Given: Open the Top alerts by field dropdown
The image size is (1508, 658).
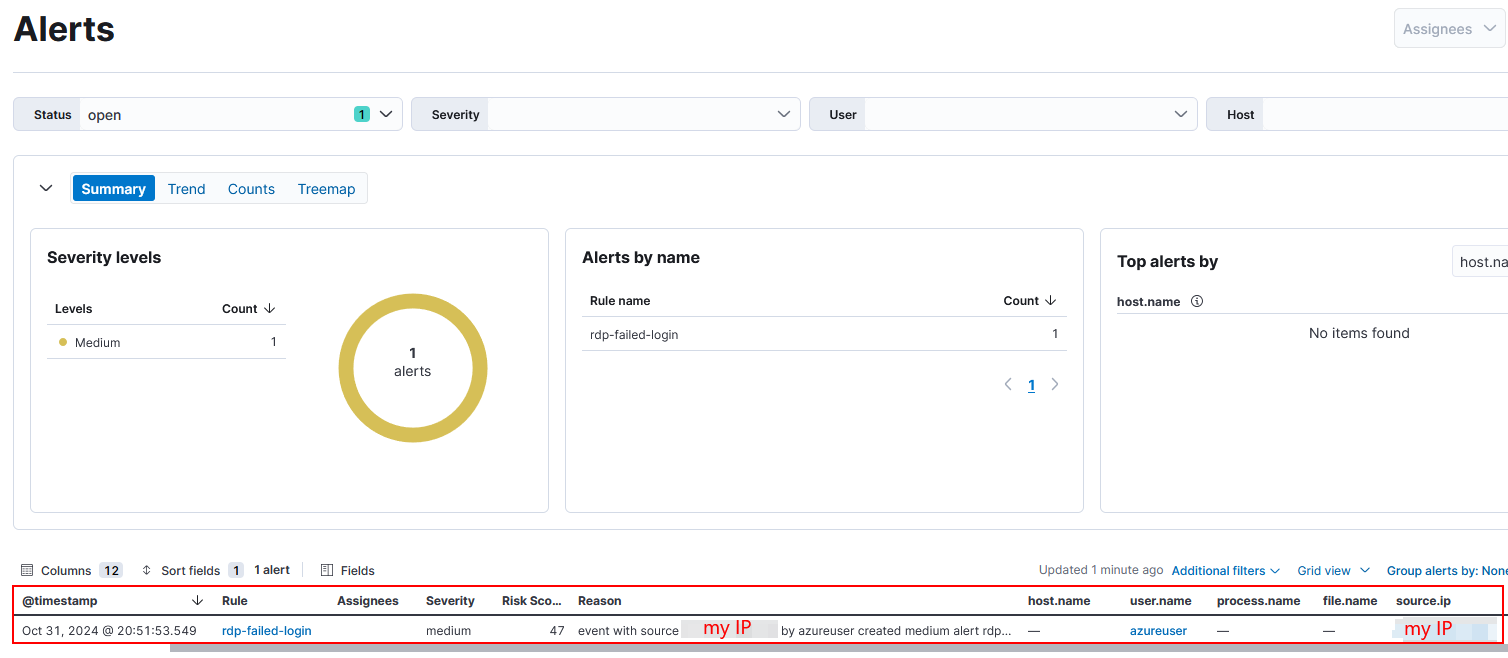Looking at the screenshot, I should (1480, 262).
